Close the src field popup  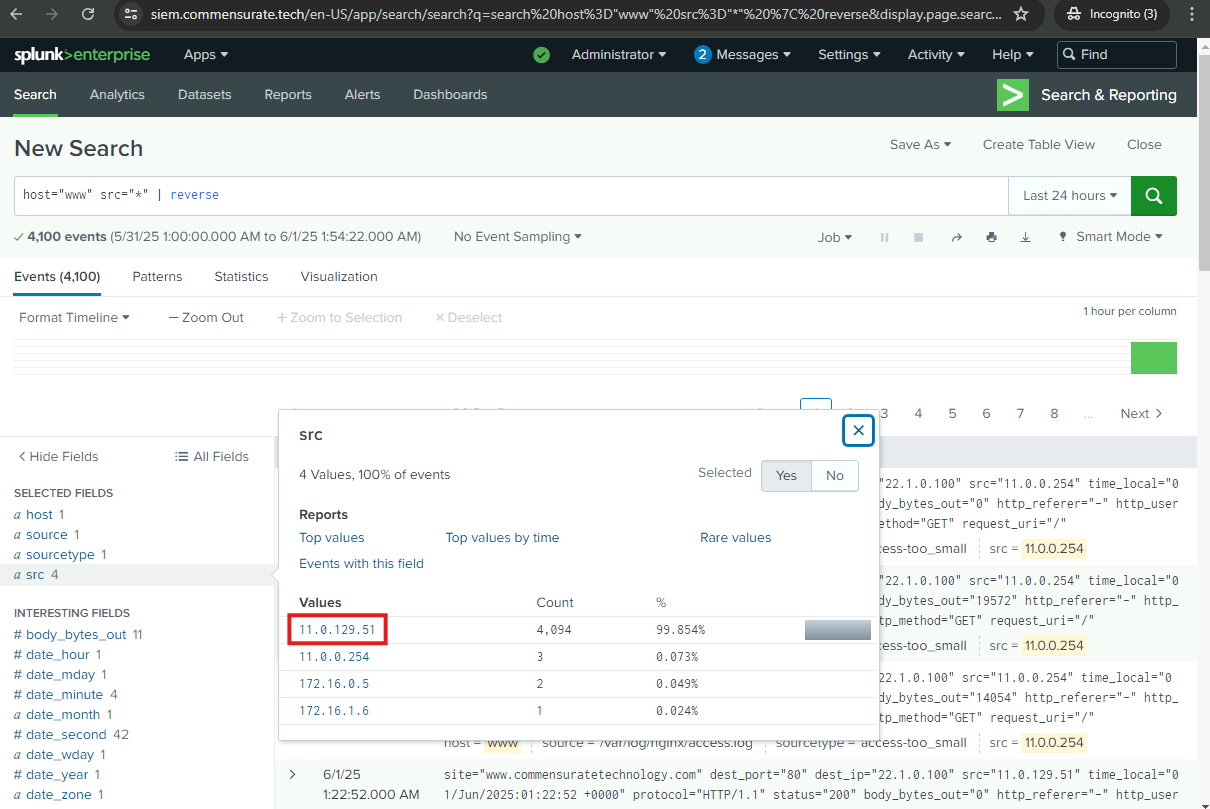tap(858, 430)
